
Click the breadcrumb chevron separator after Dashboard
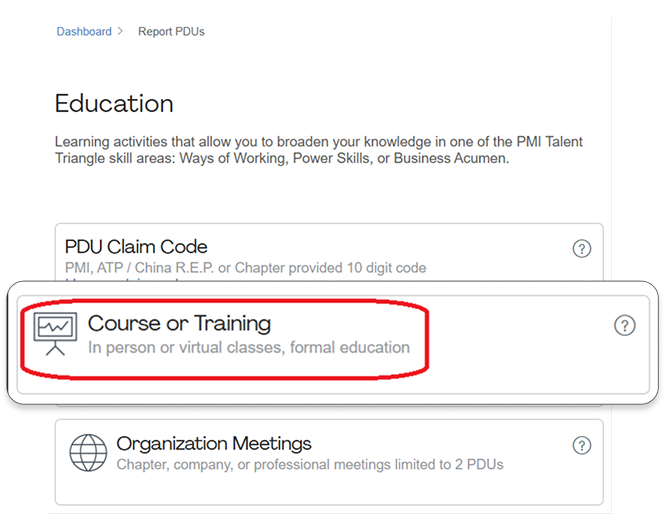tap(121, 32)
